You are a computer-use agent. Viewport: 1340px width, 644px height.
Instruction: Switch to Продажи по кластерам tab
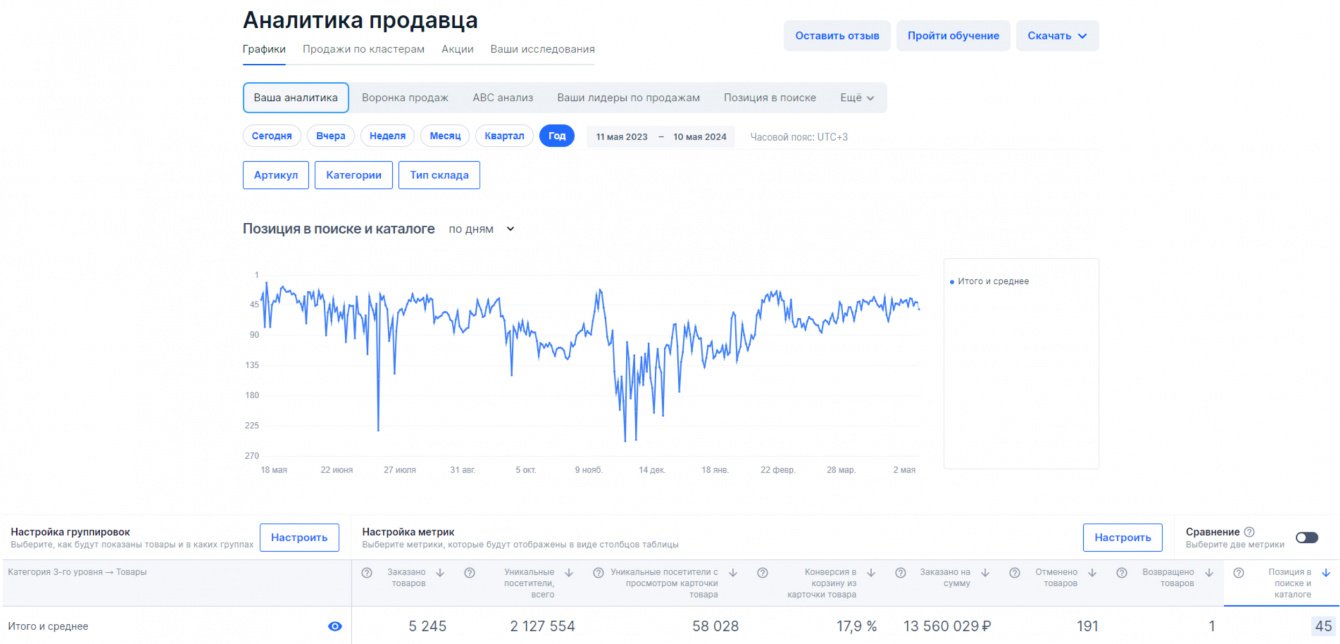click(x=364, y=49)
